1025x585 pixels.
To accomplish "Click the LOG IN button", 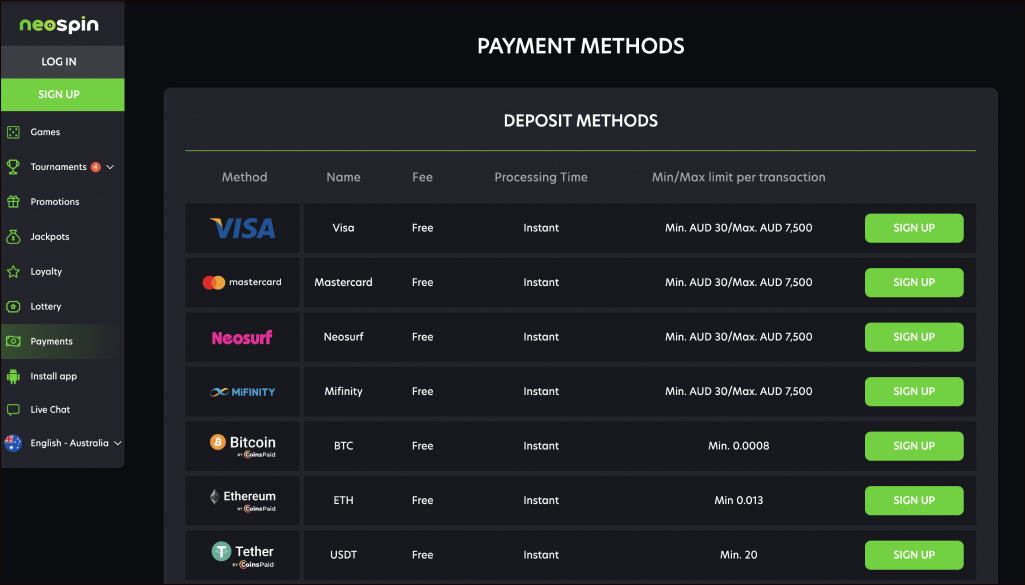I will [63, 61].
